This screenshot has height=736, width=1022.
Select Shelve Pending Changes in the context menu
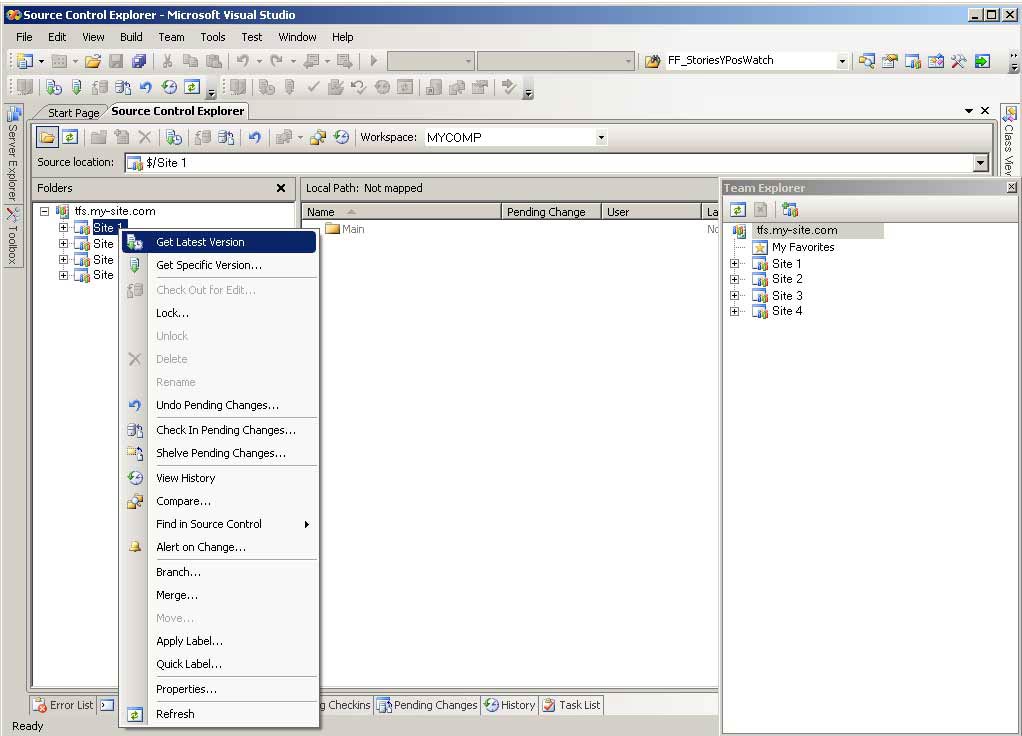coord(220,453)
